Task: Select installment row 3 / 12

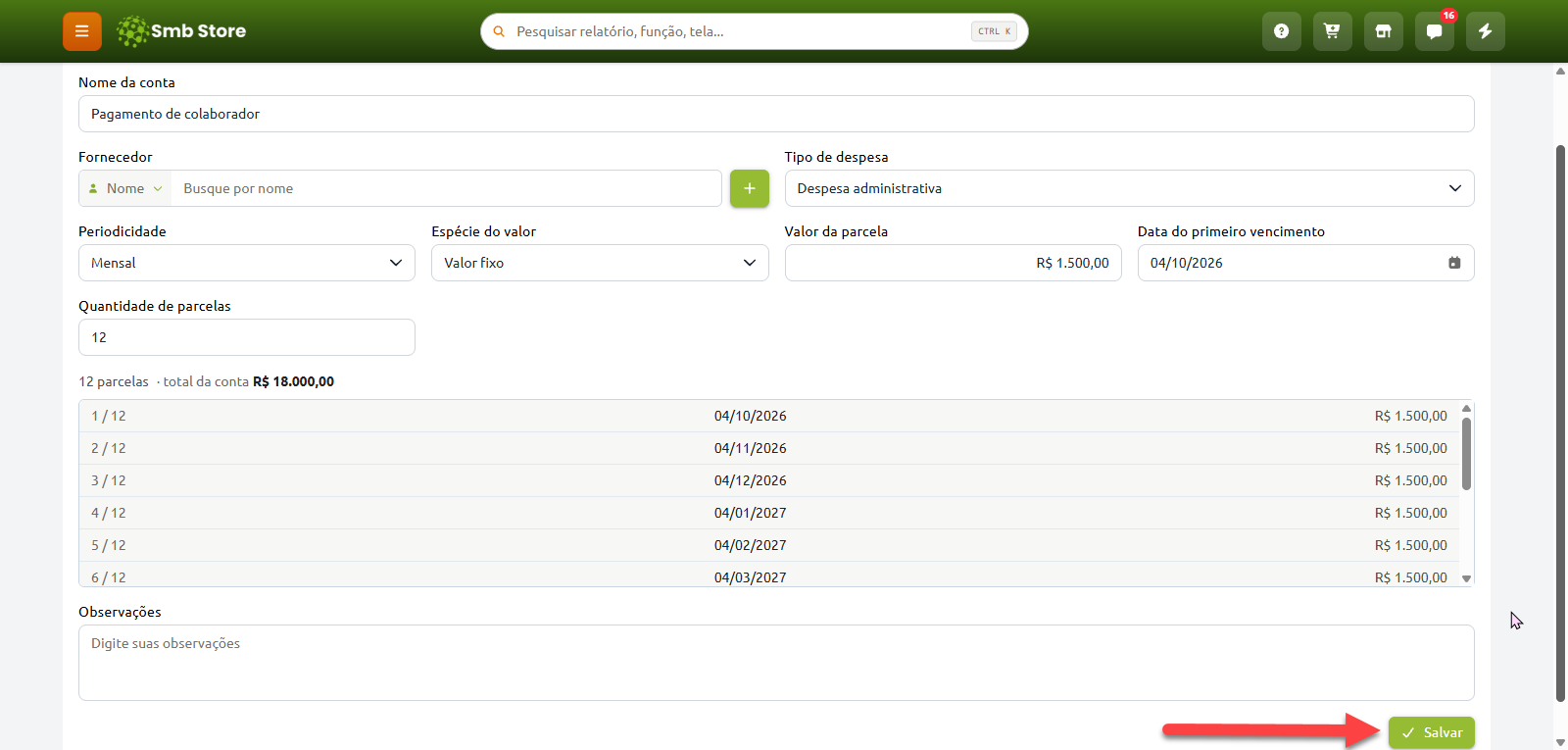Action: coord(769,480)
